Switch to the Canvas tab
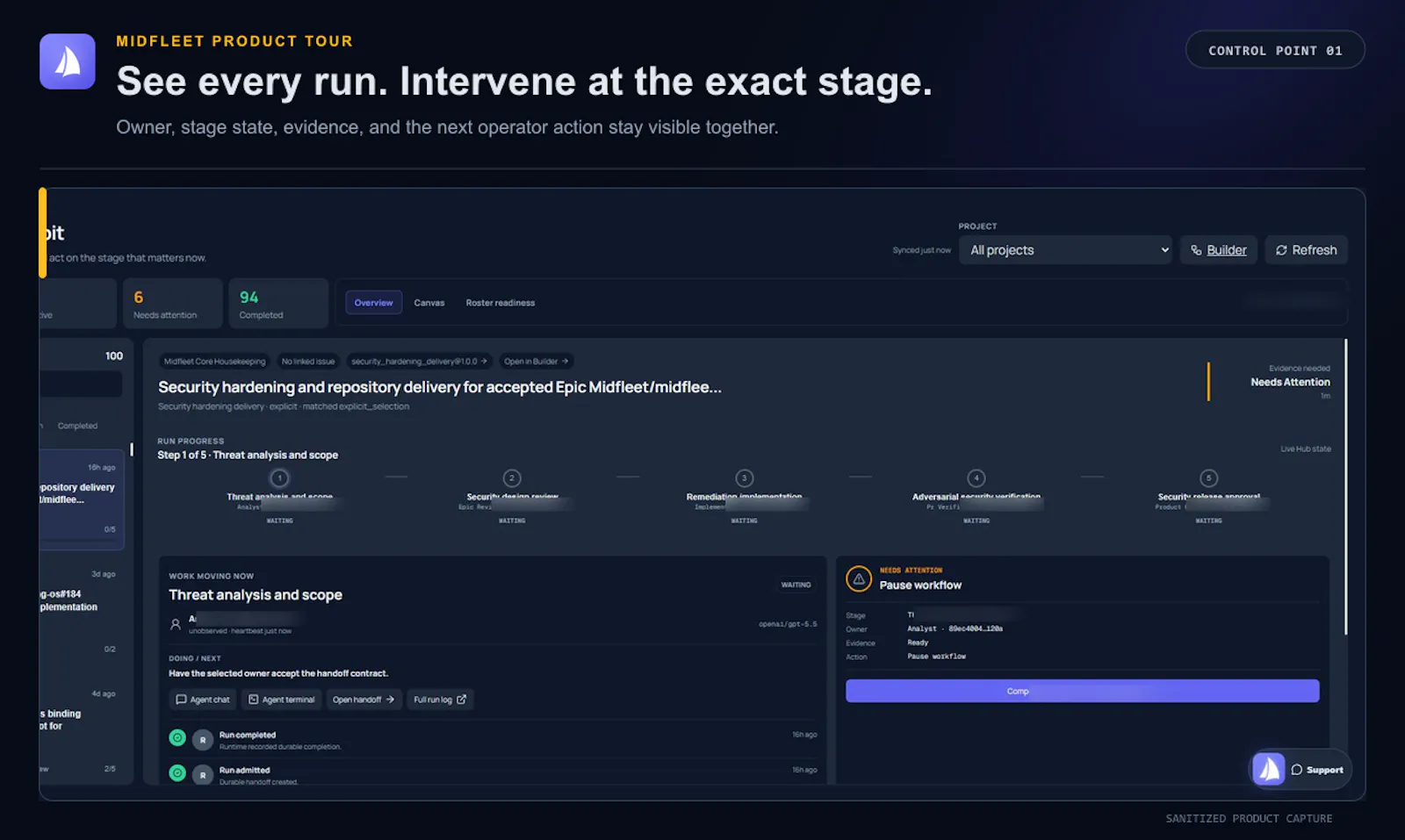 (x=429, y=303)
